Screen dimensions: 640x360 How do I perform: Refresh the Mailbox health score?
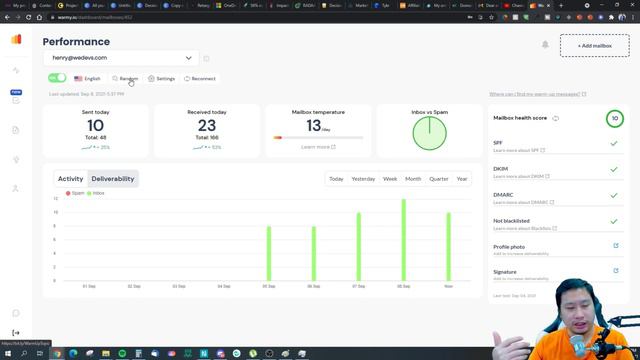click(x=556, y=118)
